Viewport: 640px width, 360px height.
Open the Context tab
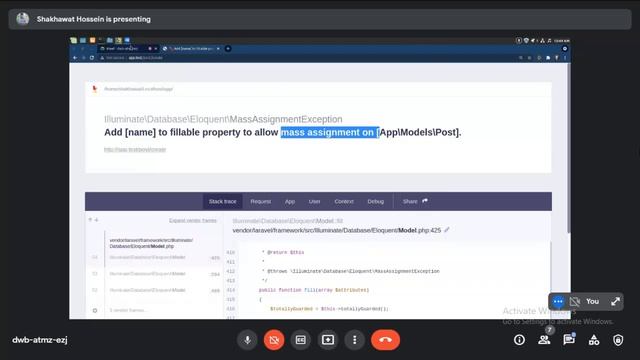(344, 201)
